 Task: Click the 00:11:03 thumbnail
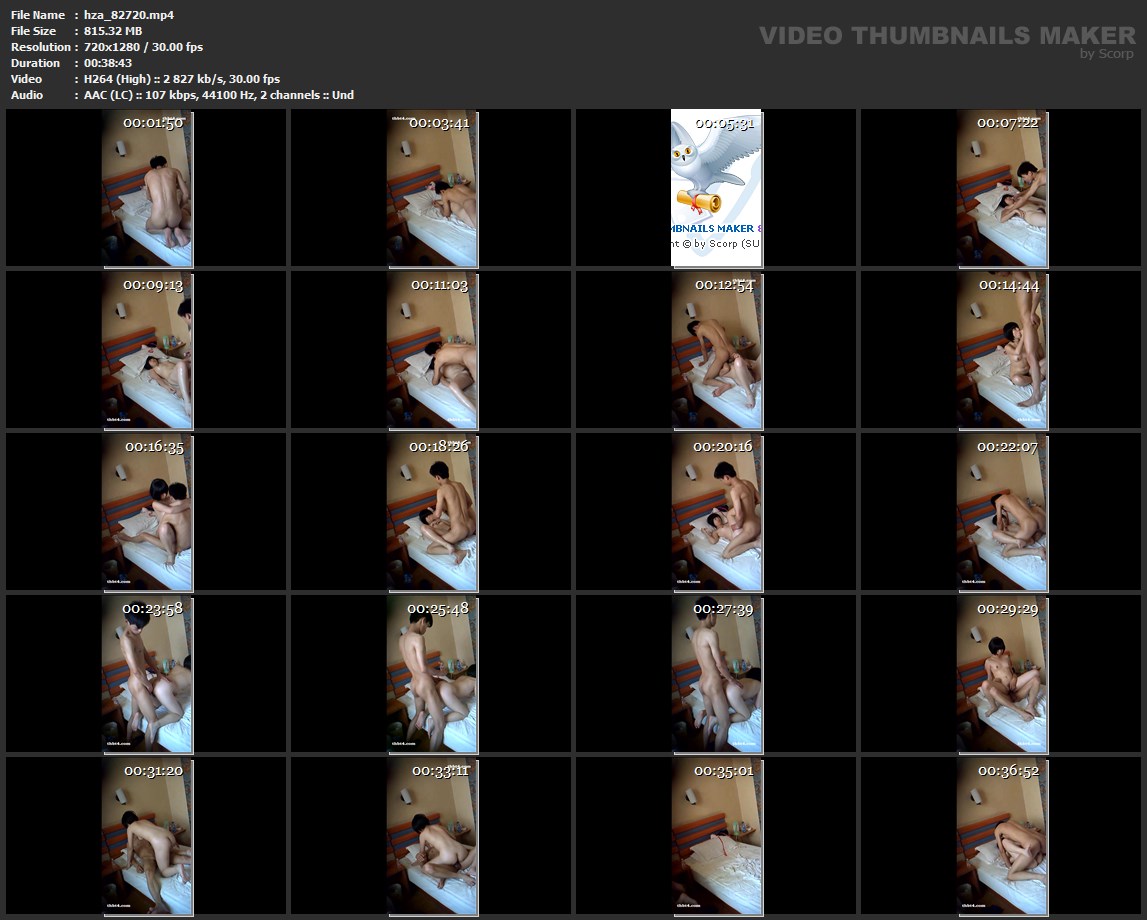[431, 350]
